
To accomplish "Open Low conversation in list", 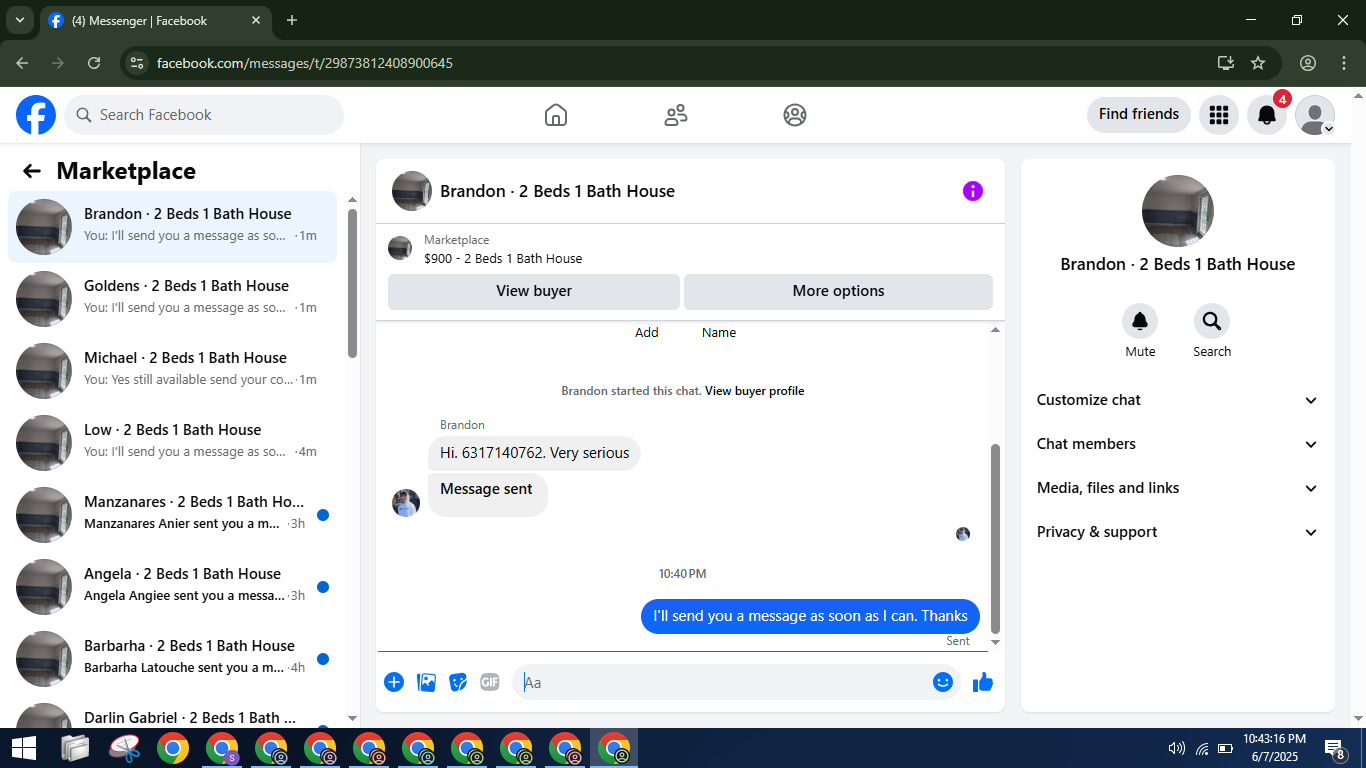I will 172,443.
